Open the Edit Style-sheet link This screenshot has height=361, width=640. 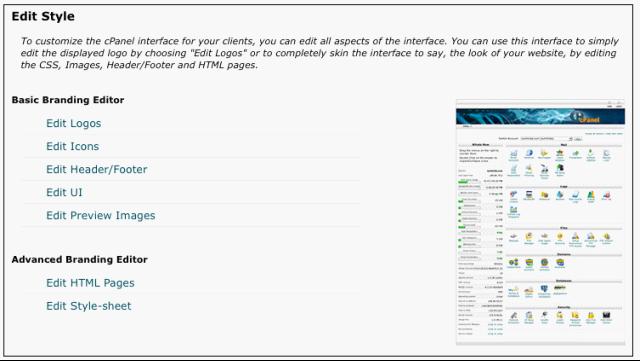(89, 306)
